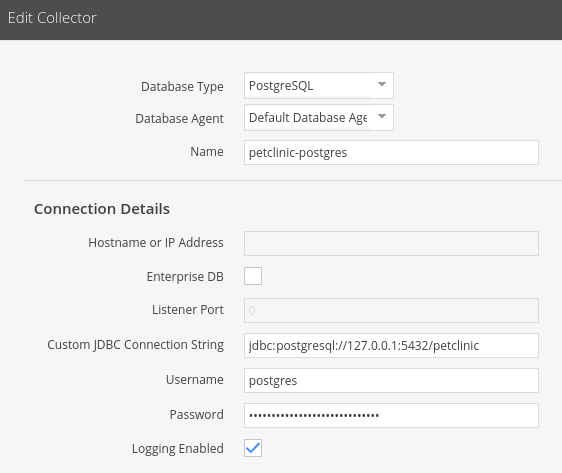Click the Enterprise DB label
Image resolution: width=562 pixels, height=473 pixels.
[185, 277]
